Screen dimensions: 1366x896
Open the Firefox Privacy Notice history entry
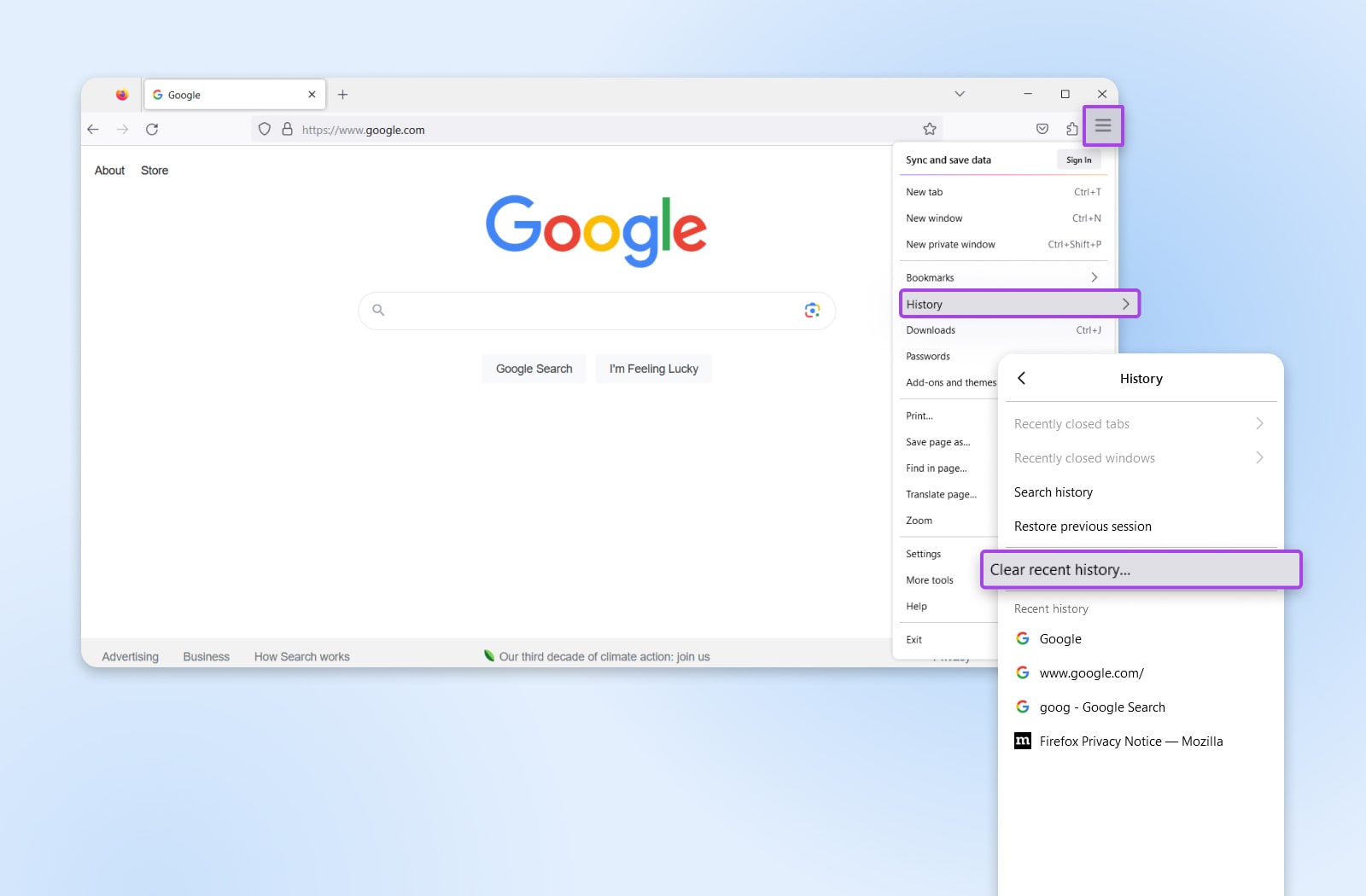coord(1130,742)
